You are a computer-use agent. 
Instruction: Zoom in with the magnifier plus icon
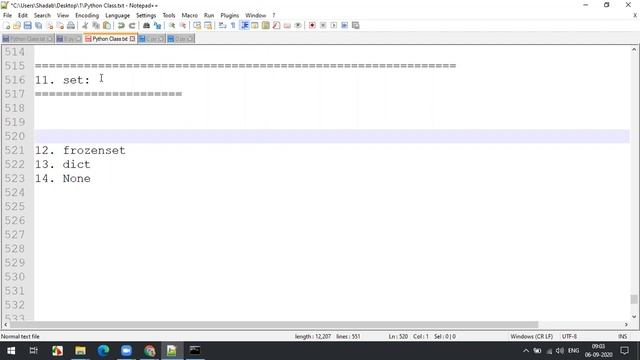[x=172, y=25]
